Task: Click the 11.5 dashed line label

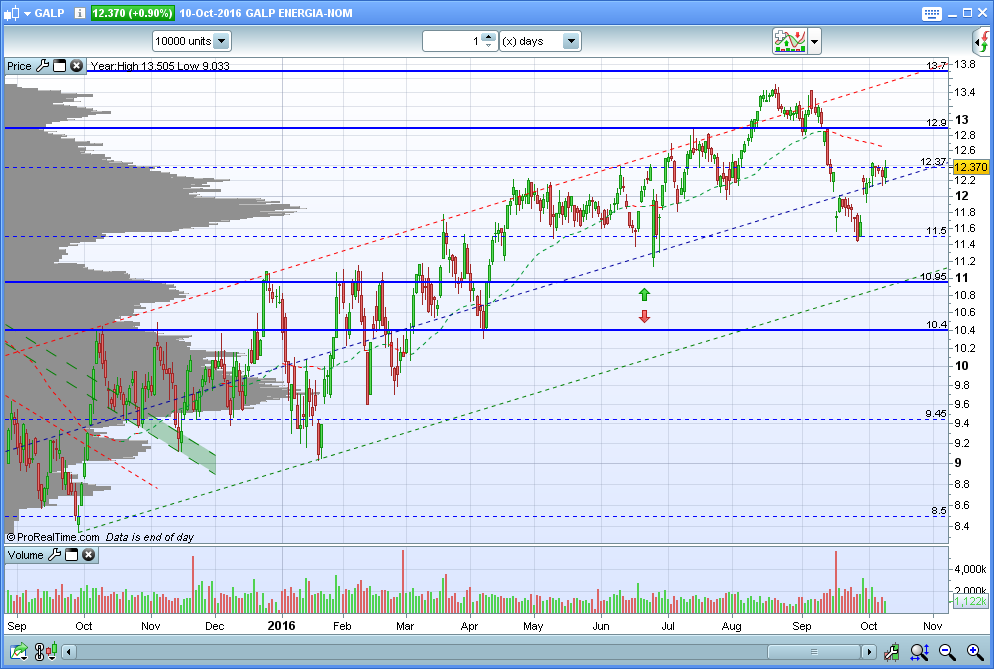Action: pos(936,231)
